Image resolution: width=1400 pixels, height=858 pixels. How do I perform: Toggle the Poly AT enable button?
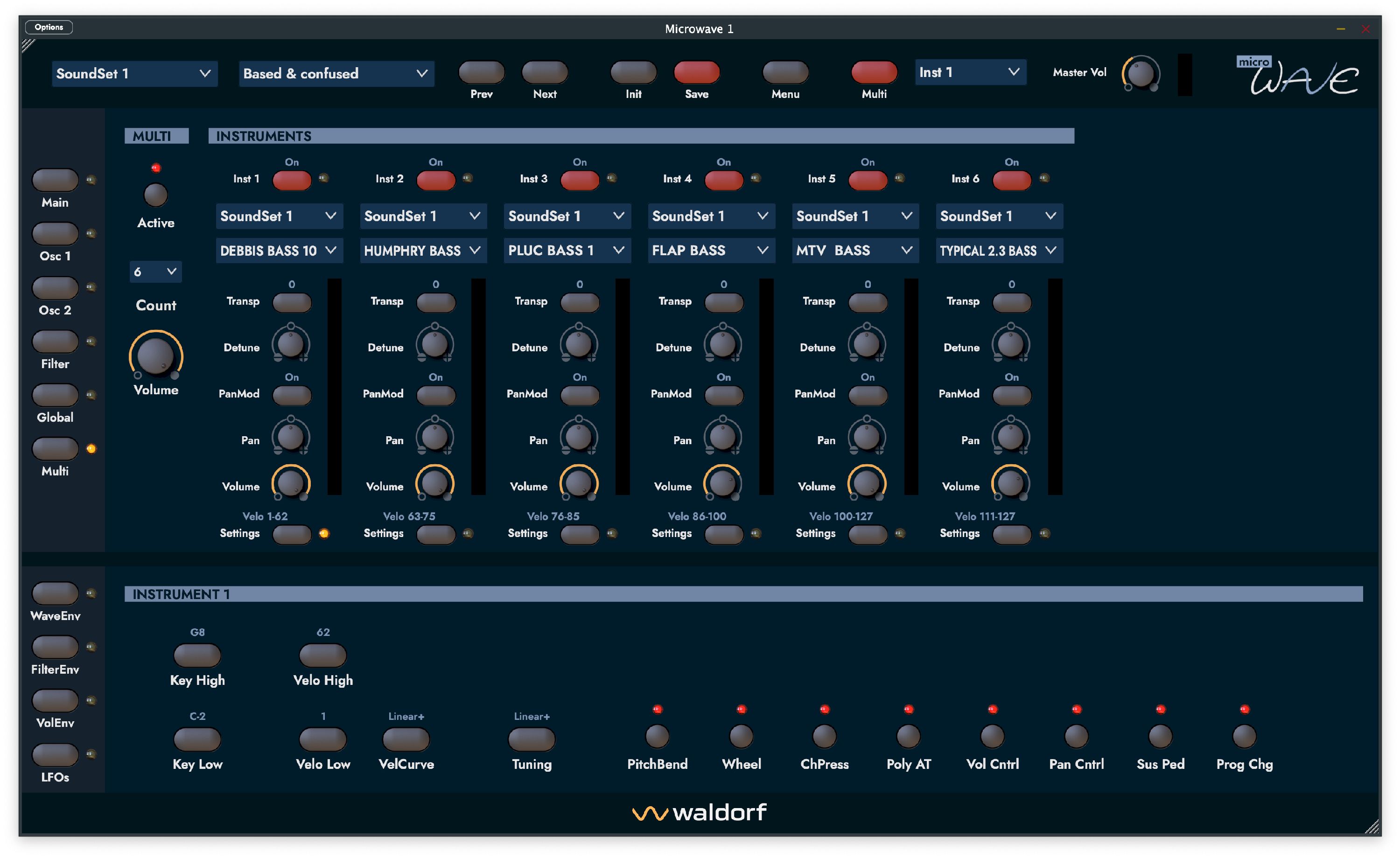[909, 736]
